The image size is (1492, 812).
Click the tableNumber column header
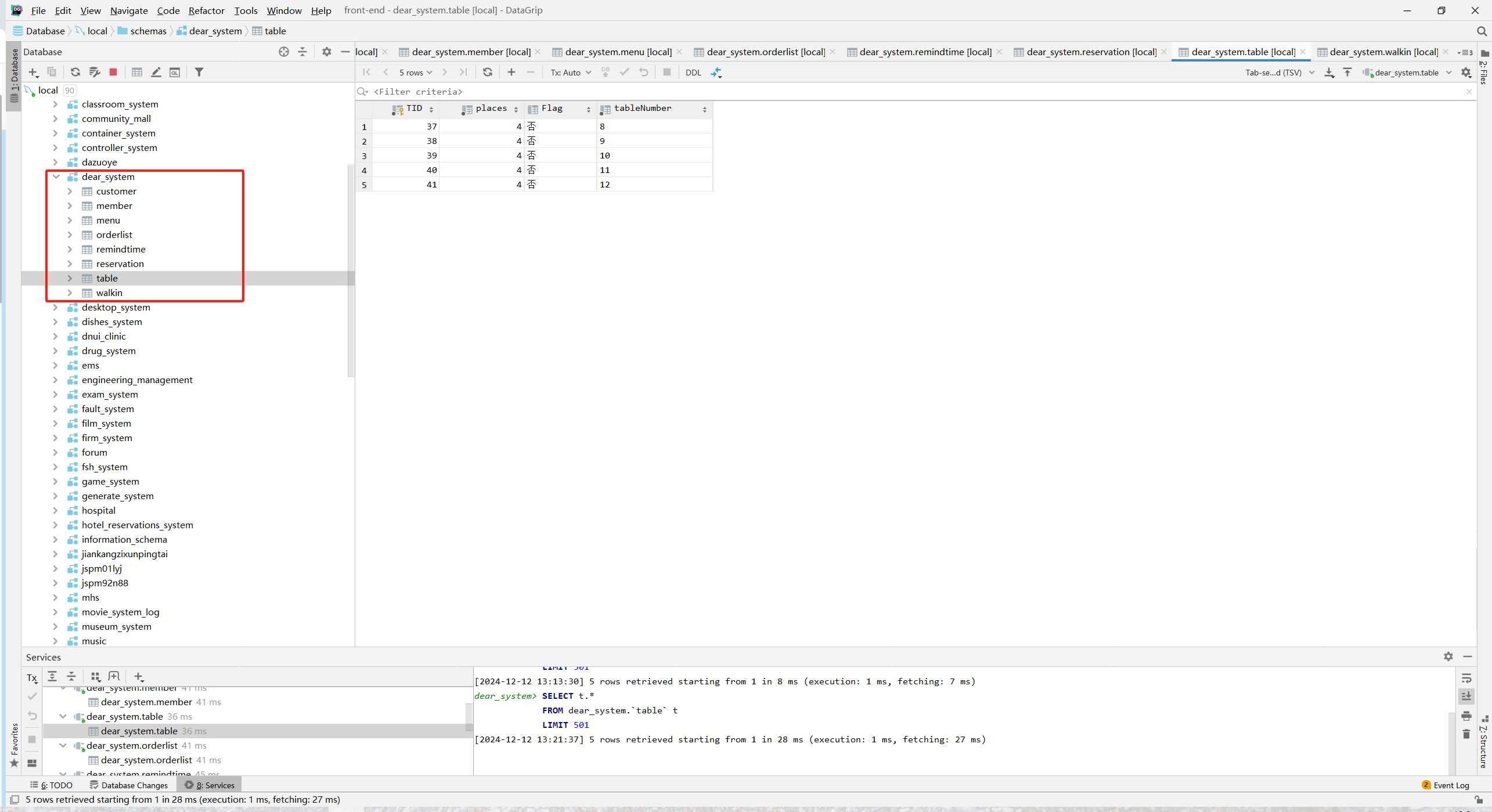click(x=642, y=109)
